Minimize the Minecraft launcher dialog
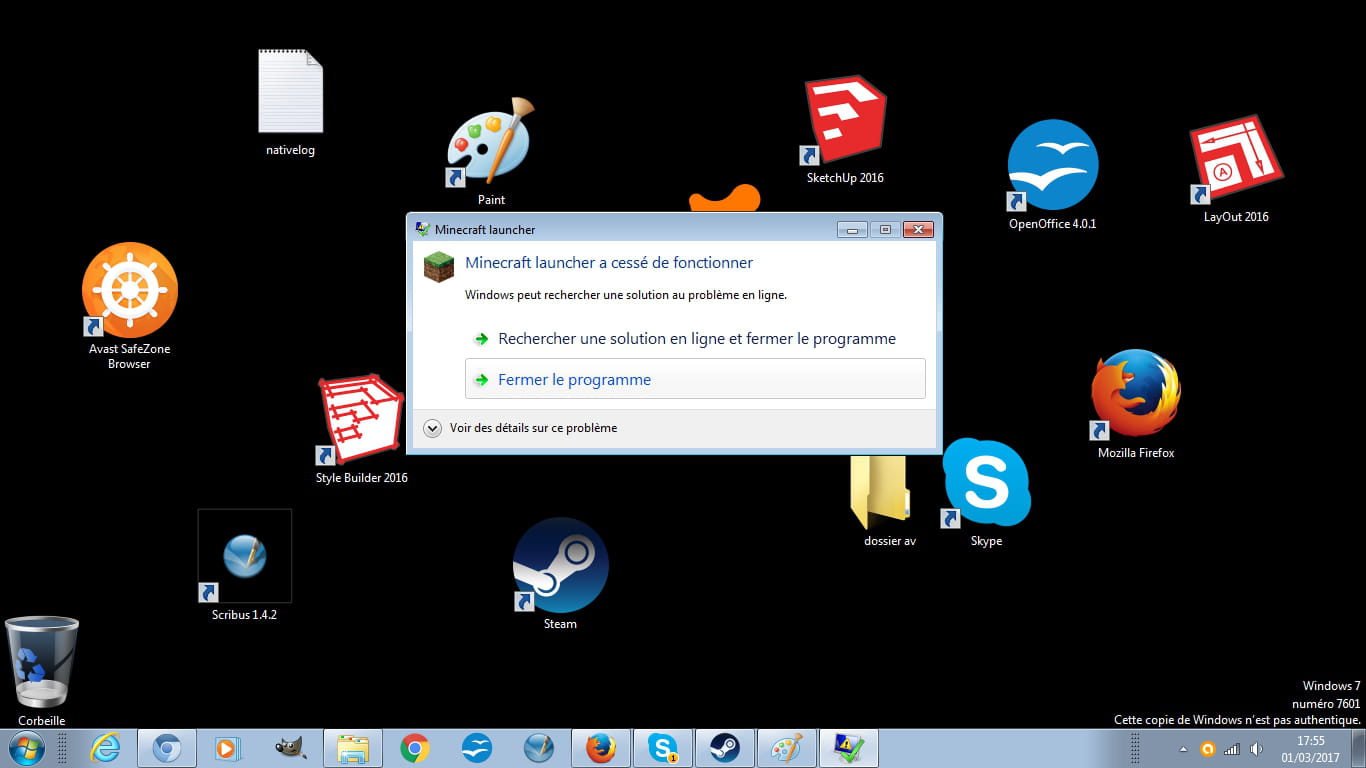This screenshot has width=1366, height=768. point(853,229)
